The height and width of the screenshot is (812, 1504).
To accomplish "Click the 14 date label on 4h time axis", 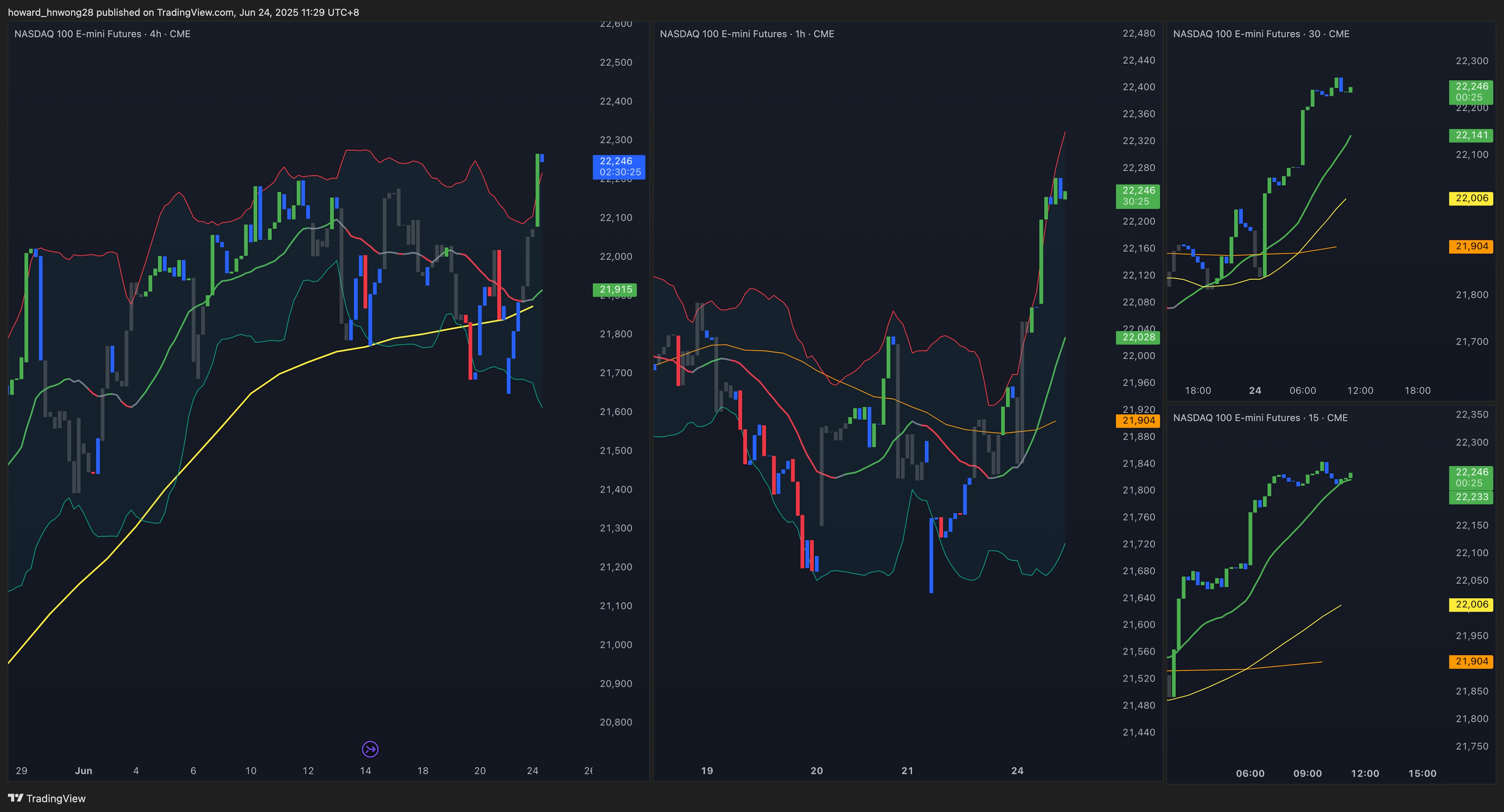I will (x=365, y=770).
